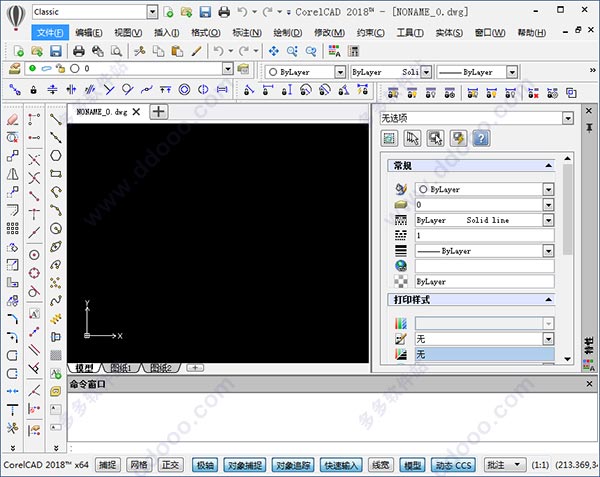The width and height of the screenshot is (600, 477).
Task: Toggle the 线宽 lineweight status button
Action: pos(381,465)
